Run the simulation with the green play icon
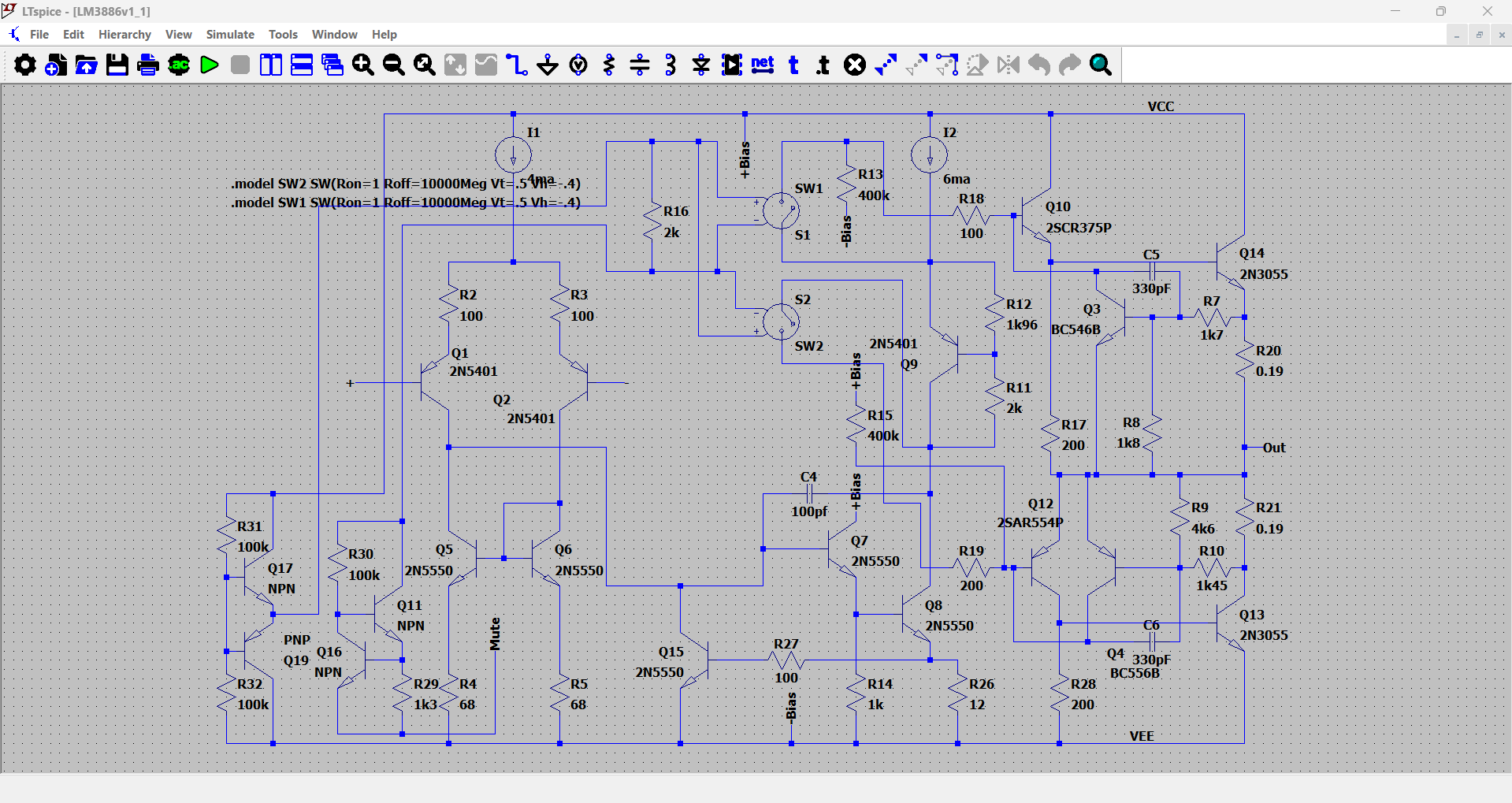 click(210, 65)
